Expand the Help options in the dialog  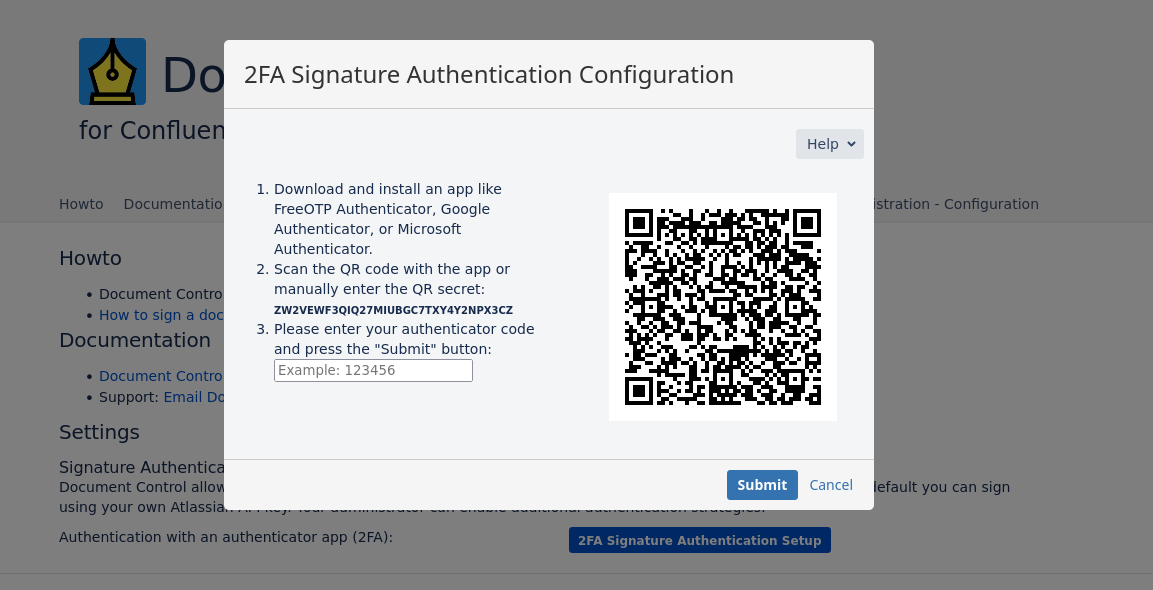[x=829, y=144]
